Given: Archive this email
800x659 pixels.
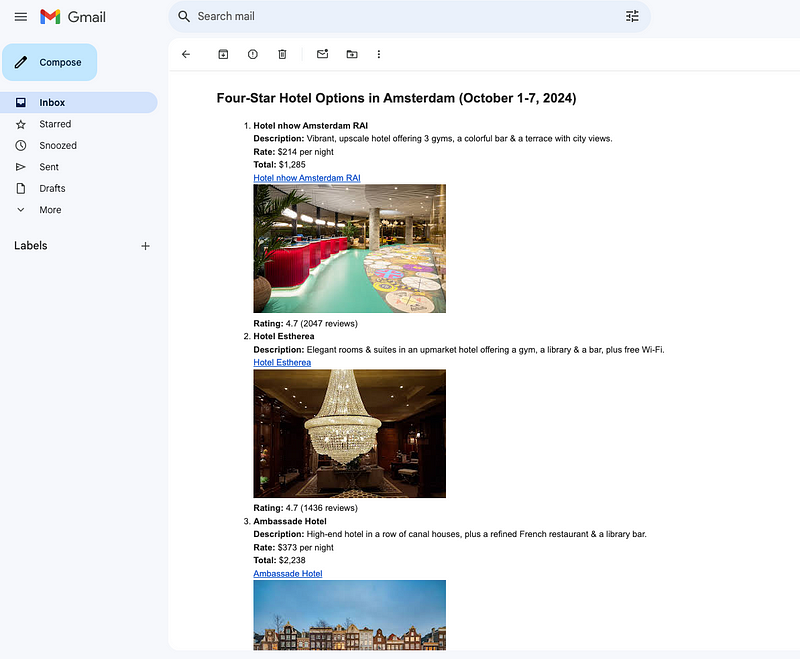Looking at the screenshot, I should (223, 54).
